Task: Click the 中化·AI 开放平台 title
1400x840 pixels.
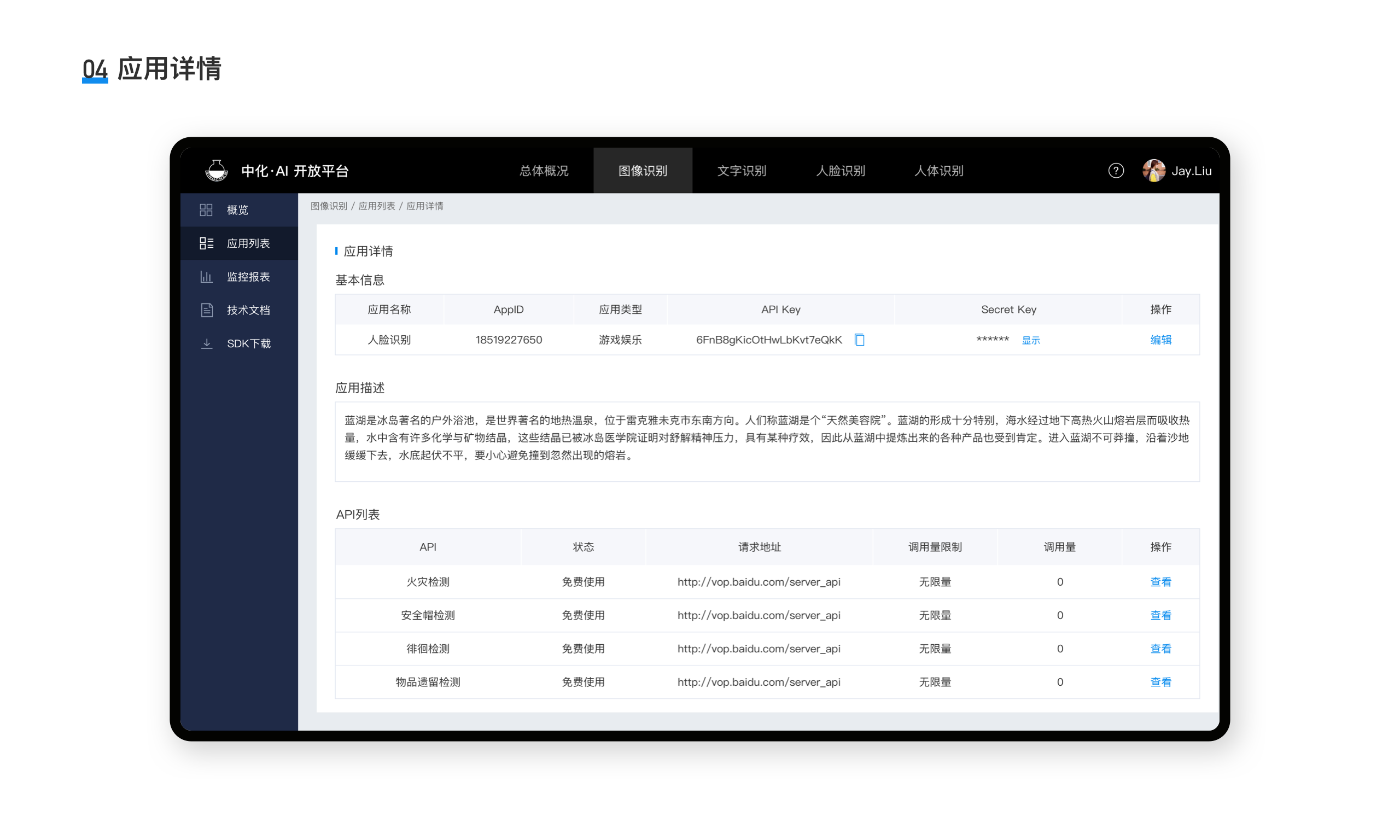Action: click(x=295, y=171)
